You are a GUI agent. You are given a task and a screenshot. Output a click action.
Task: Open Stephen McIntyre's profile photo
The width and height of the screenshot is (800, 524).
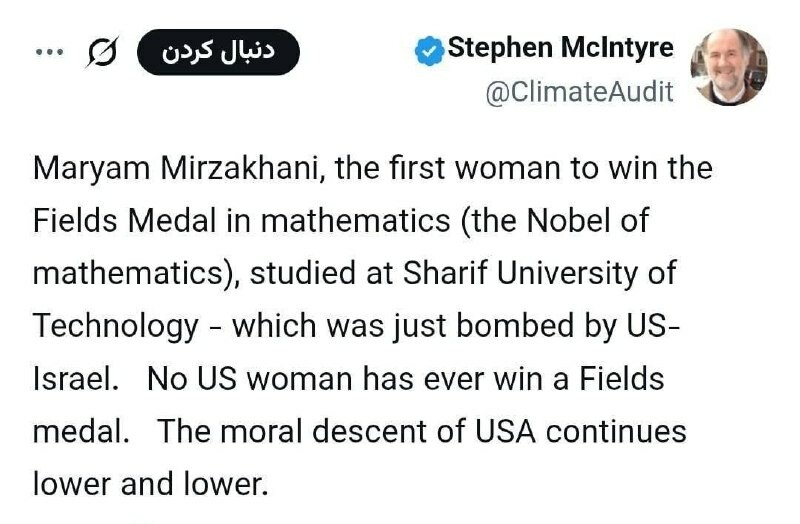tap(729, 67)
